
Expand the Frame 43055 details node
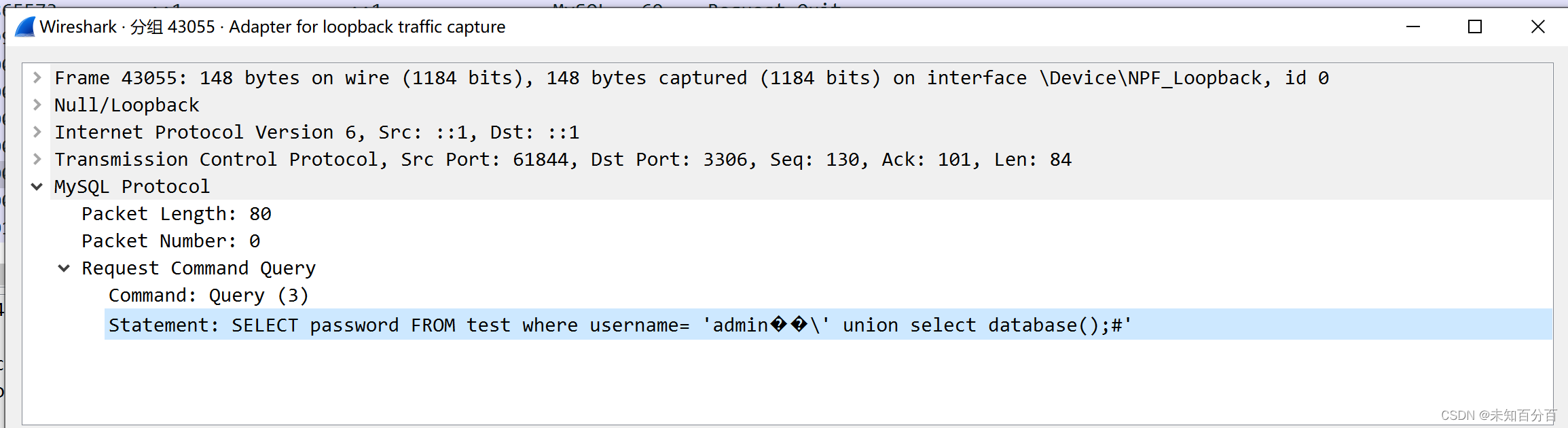coord(36,77)
